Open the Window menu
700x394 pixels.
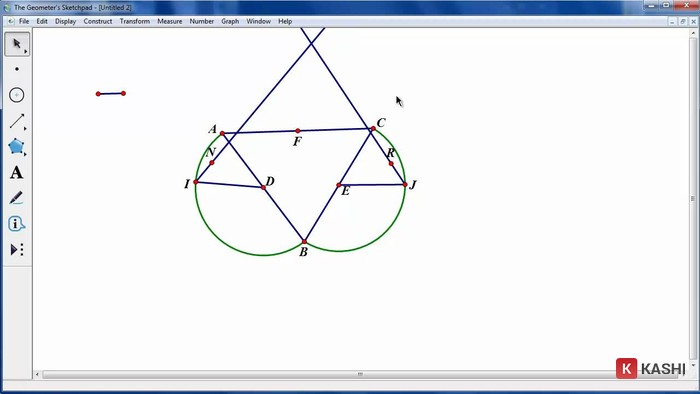point(258,21)
